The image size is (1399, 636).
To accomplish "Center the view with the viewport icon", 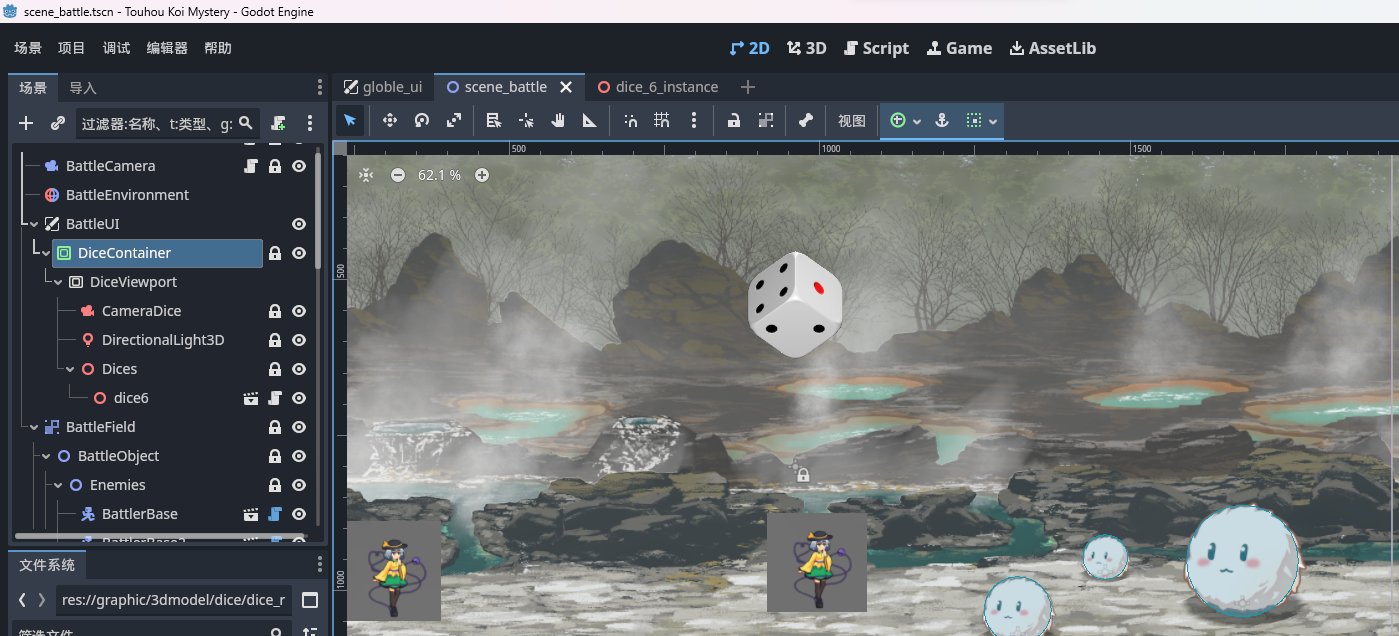I will click(x=366, y=175).
